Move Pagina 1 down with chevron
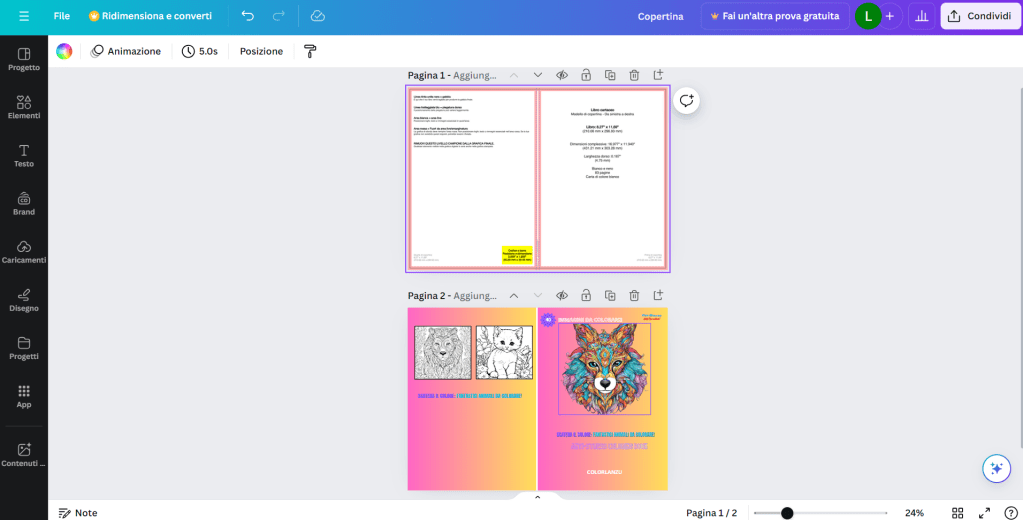The width and height of the screenshot is (1023, 520). pyautogui.click(x=537, y=75)
